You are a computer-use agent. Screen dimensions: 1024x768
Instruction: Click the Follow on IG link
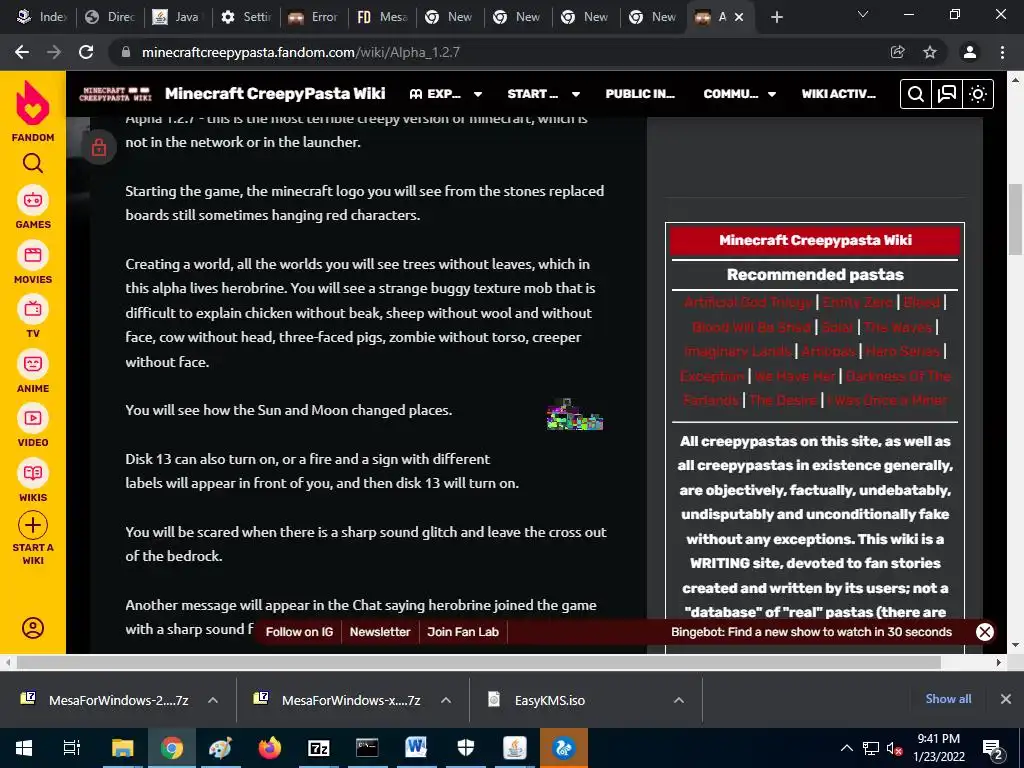coord(299,632)
